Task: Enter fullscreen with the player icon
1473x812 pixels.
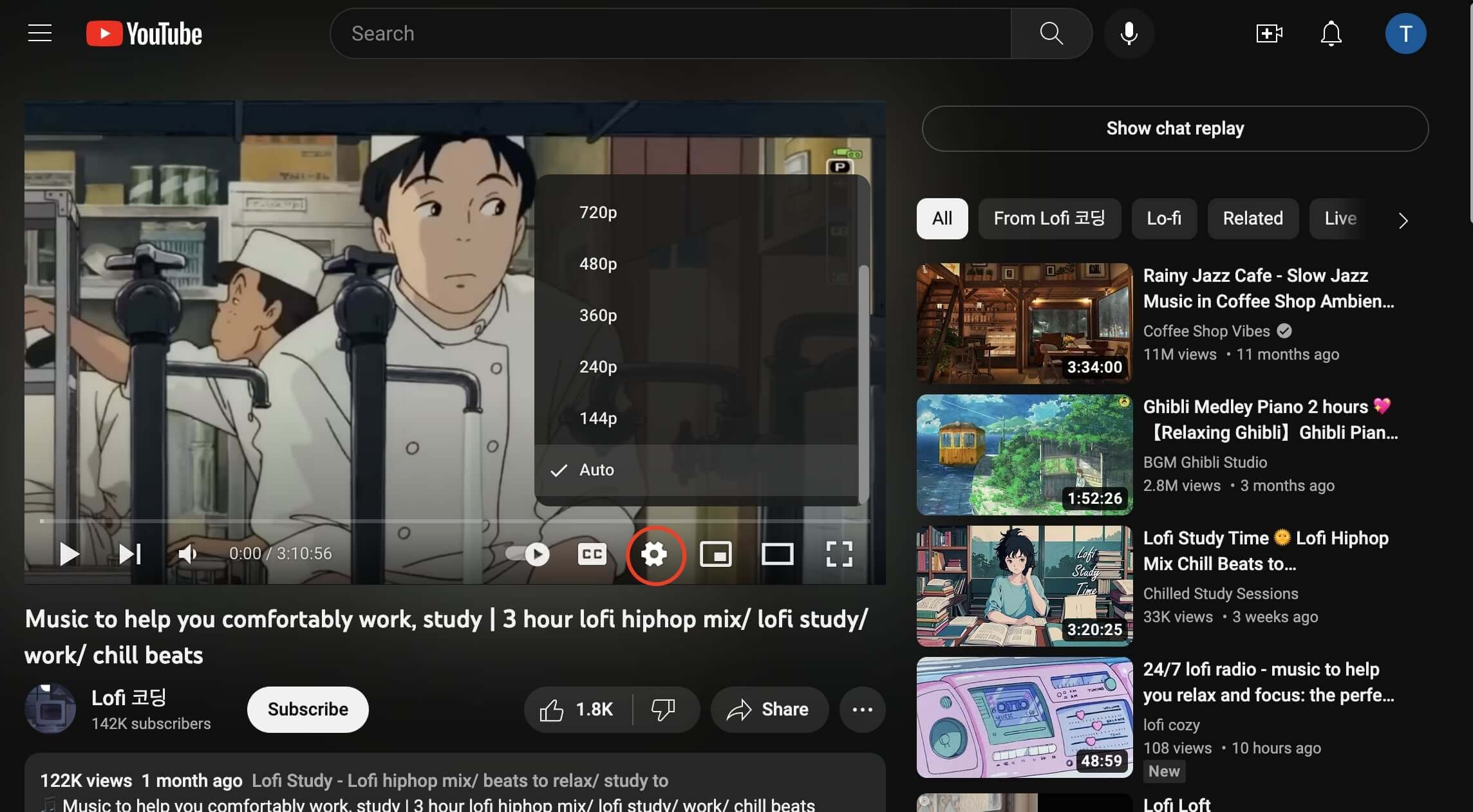Action: (x=838, y=554)
